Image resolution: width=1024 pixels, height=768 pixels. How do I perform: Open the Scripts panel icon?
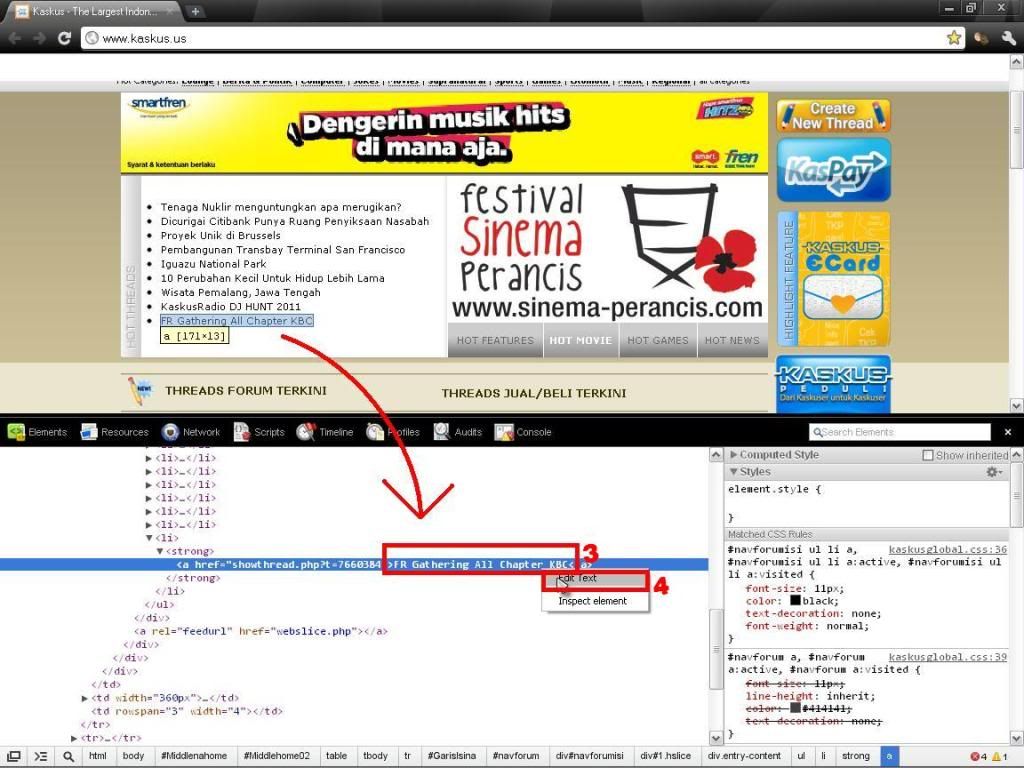coord(242,432)
